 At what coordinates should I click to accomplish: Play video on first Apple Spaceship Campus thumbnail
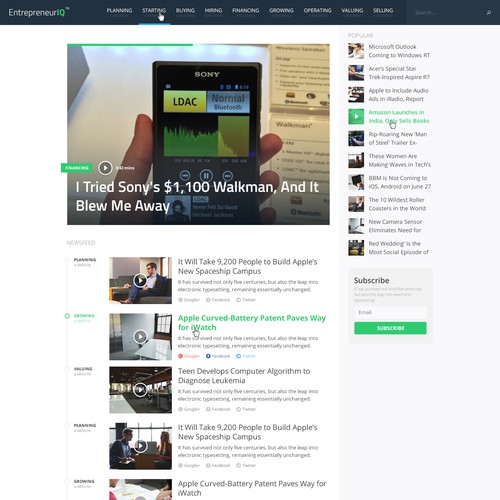click(140, 280)
